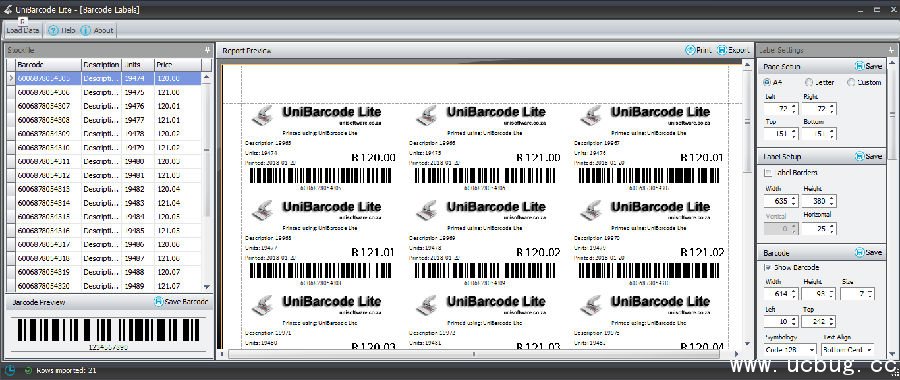The height and width of the screenshot is (380, 900).
Task: Uncheck the Show Barcode checkbox
Action: [768, 267]
